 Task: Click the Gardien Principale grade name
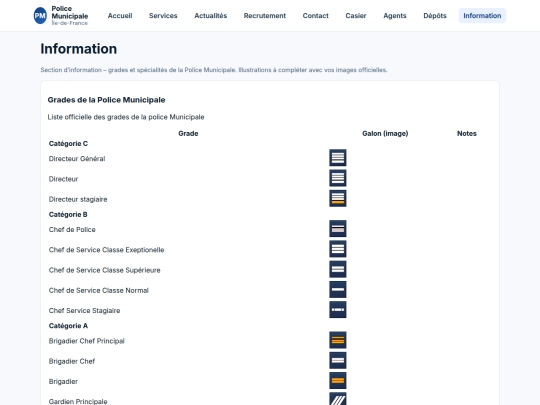tap(78, 402)
